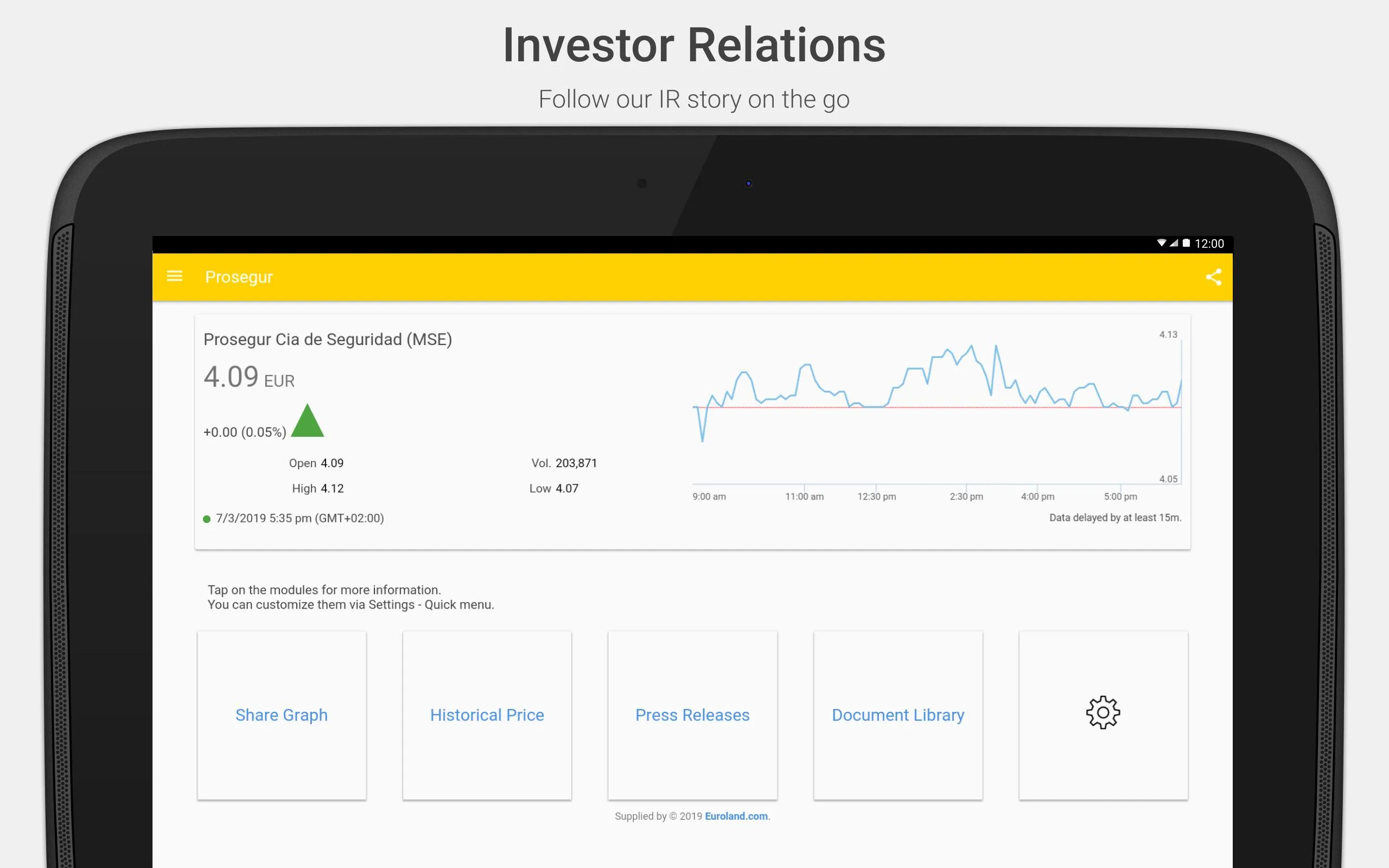Tap the green market status dot

pyautogui.click(x=207, y=519)
